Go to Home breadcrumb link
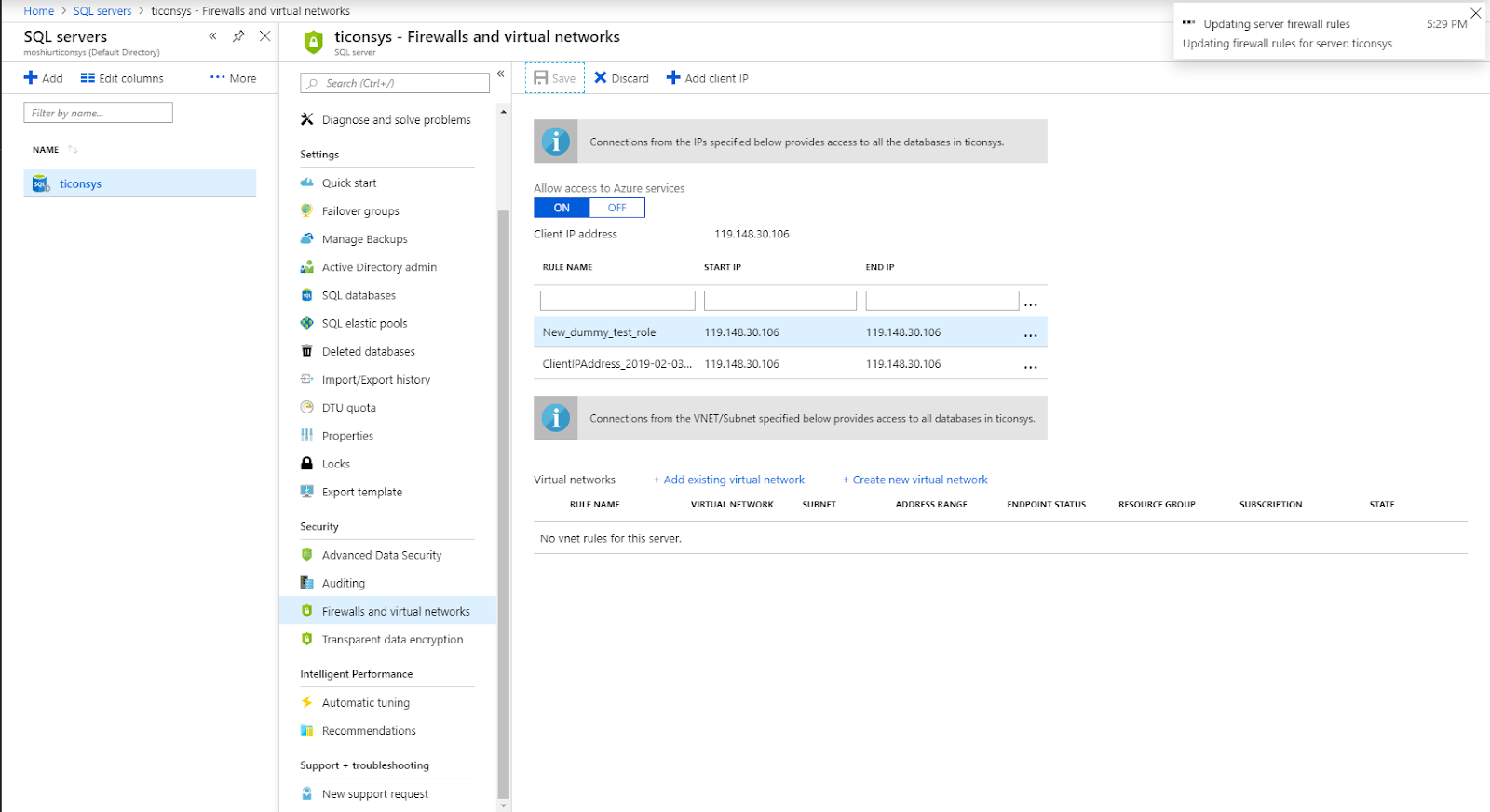This screenshot has height=812, width=1490. coord(39,11)
